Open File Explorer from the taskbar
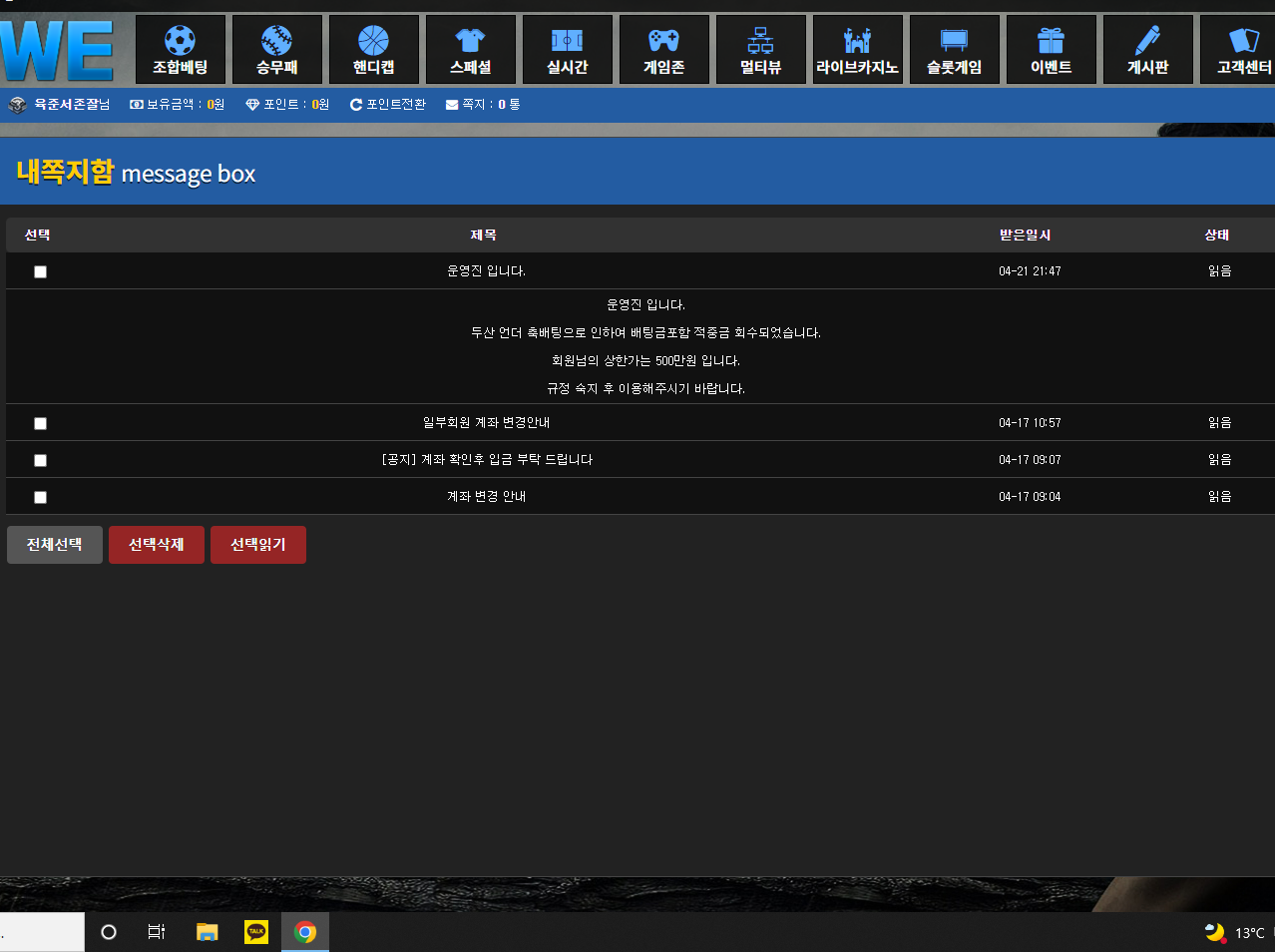The width and height of the screenshot is (1275, 952). click(207, 932)
